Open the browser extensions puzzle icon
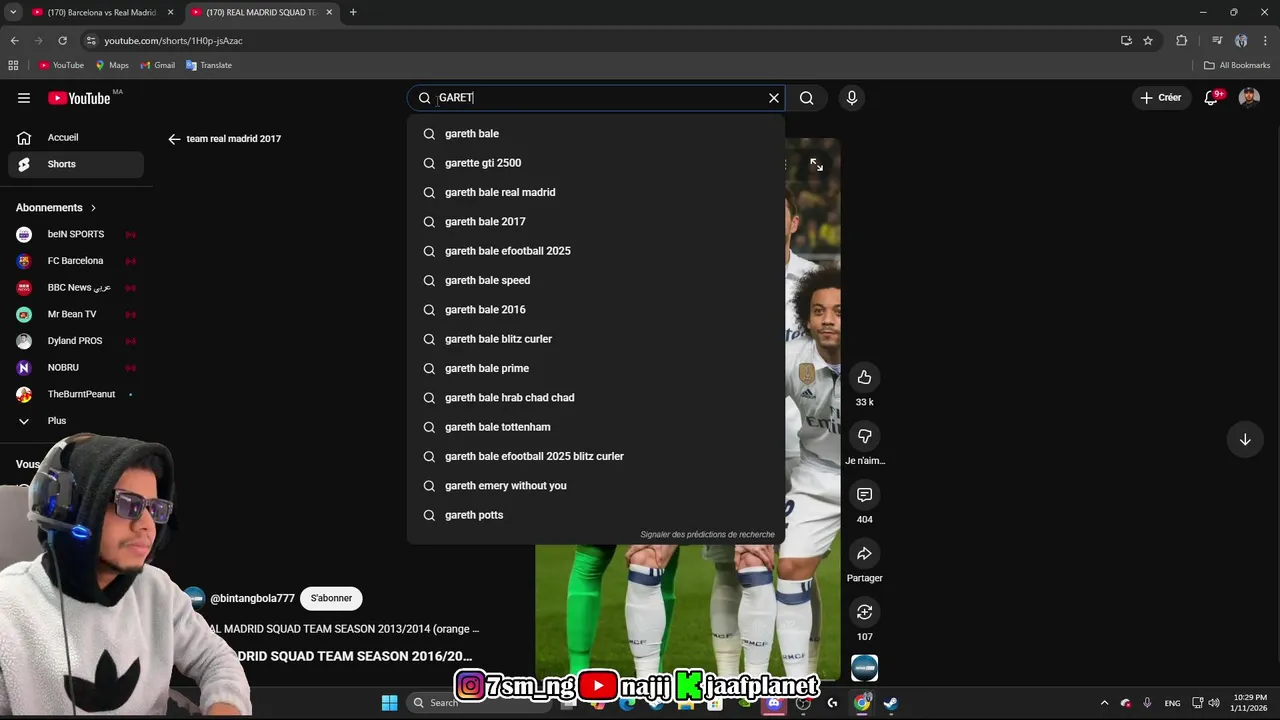Image resolution: width=1280 pixels, height=720 pixels. (1182, 41)
